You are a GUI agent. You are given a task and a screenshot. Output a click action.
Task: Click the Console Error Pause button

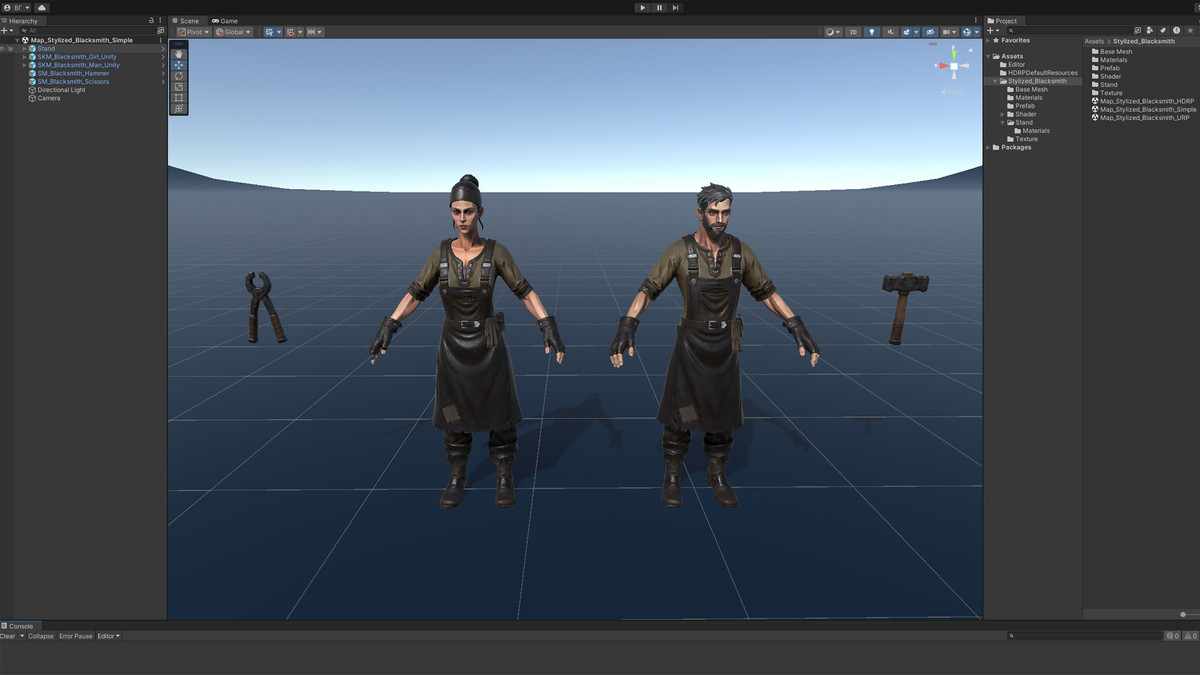click(x=75, y=636)
